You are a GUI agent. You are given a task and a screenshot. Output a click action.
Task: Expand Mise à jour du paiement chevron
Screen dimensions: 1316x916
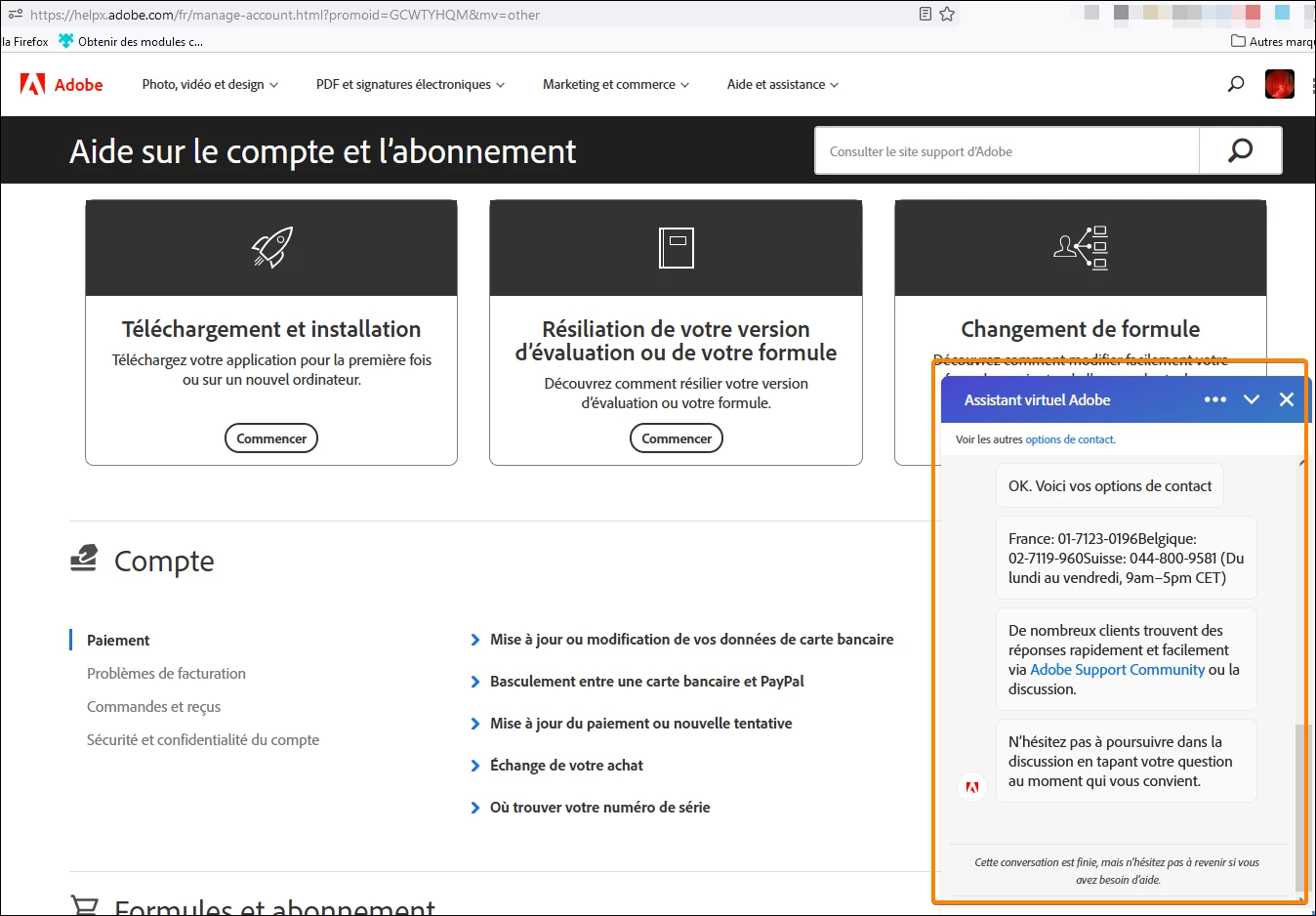(x=475, y=724)
